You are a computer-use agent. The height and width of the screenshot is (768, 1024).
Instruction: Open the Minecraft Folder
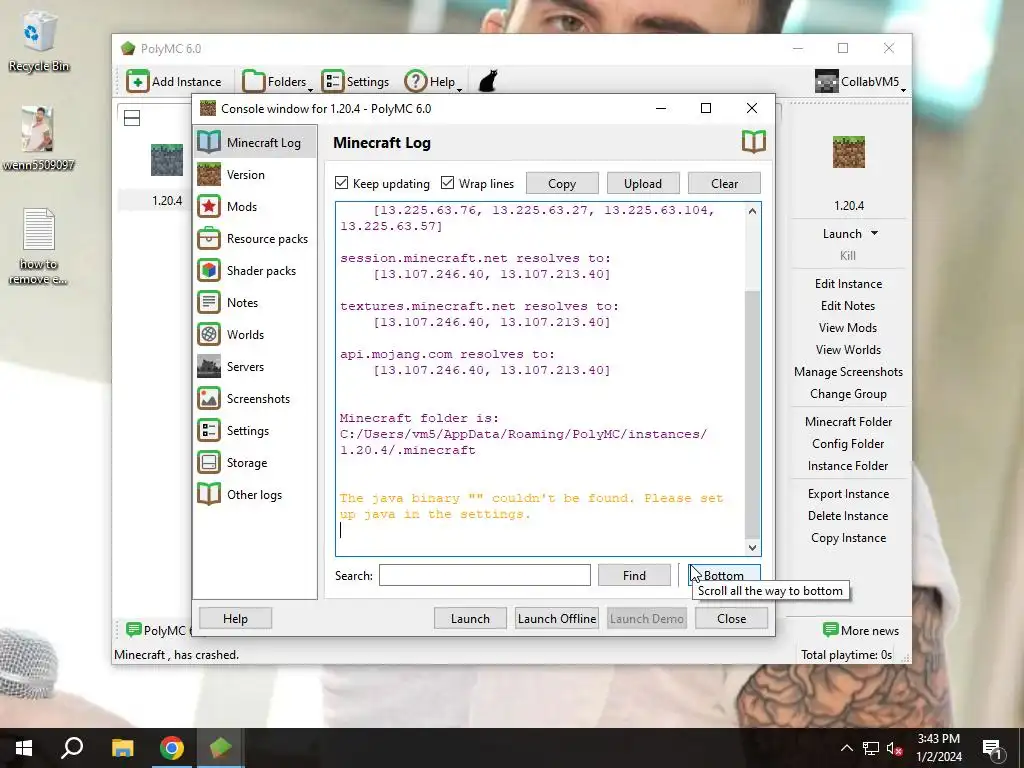tap(848, 422)
